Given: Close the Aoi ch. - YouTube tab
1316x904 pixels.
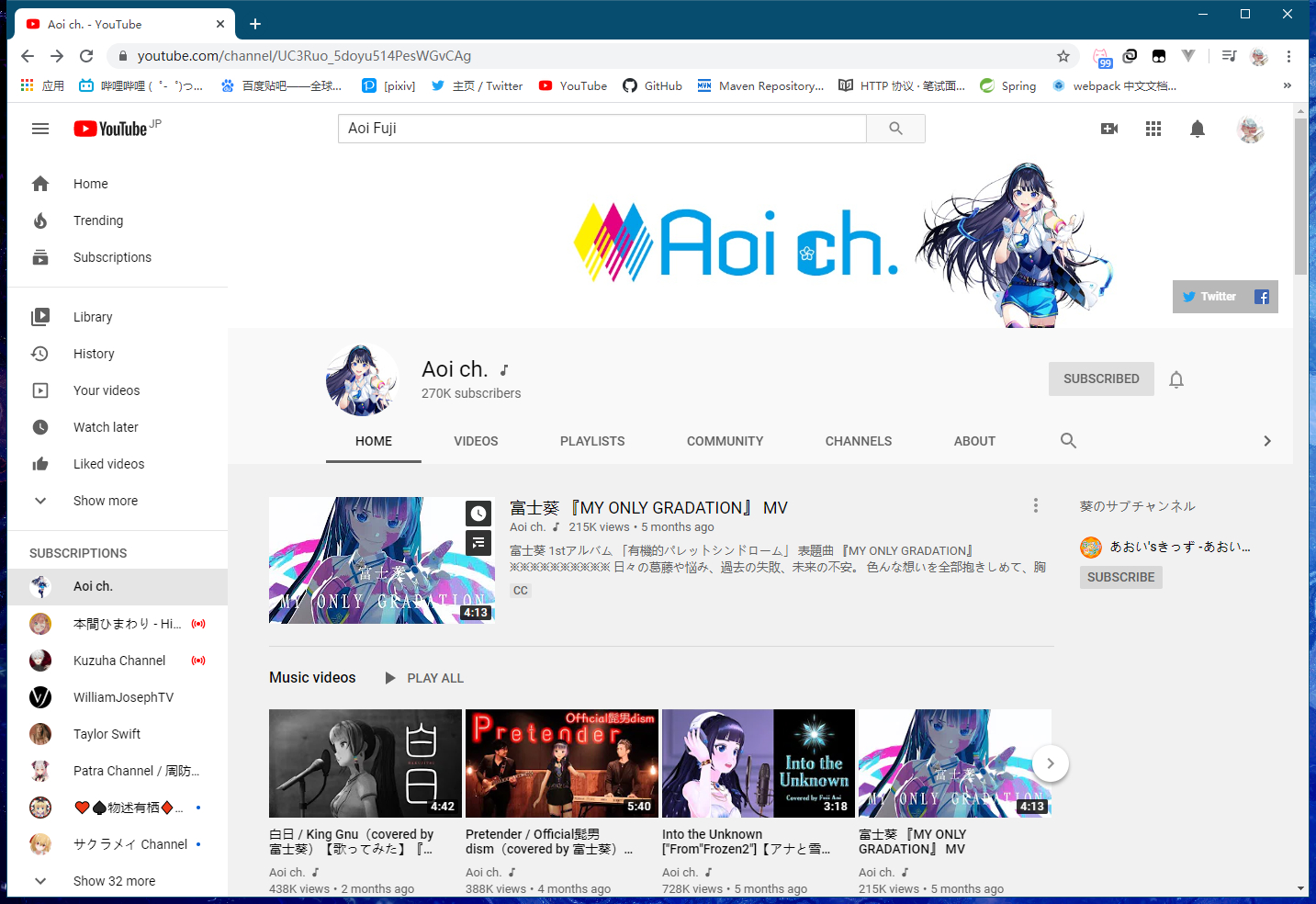Looking at the screenshot, I should [x=220, y=24].
